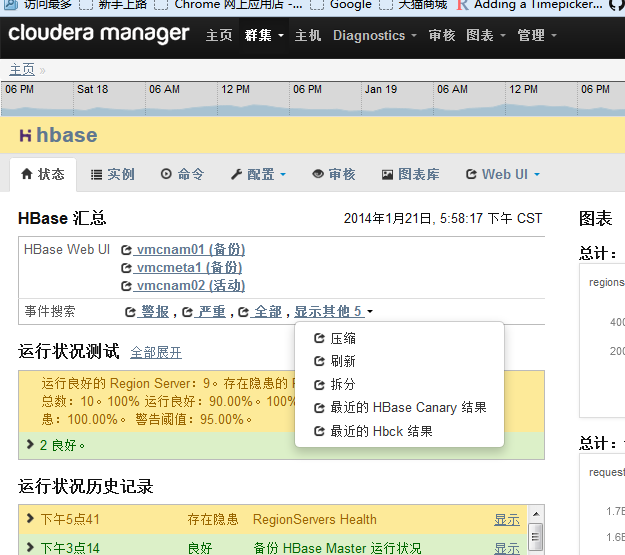
Task: Switch to the 状态 tab
Action: 43,175
